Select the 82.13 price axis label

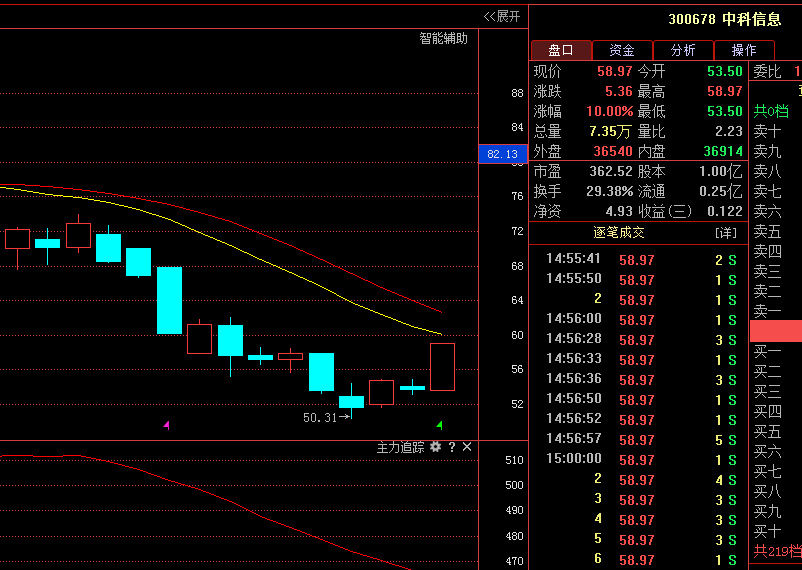(x=502, y=154)
